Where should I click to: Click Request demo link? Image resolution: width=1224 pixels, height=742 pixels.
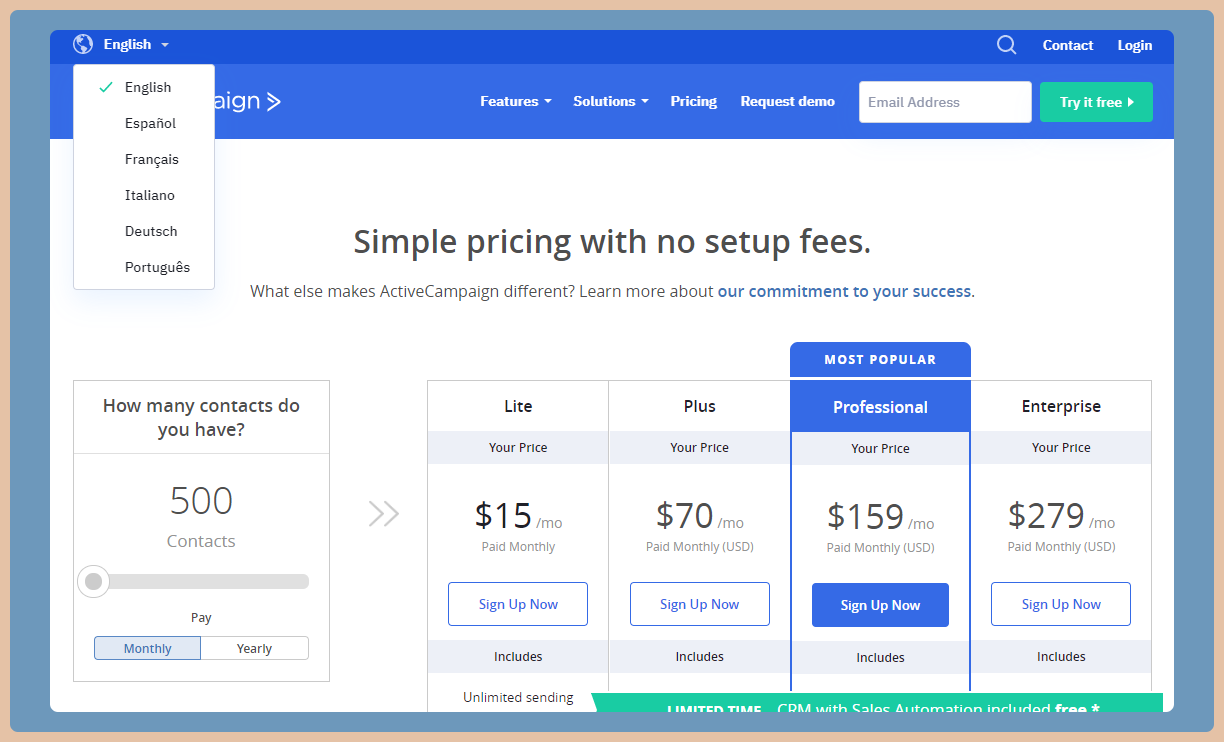[x=788, y=101]
